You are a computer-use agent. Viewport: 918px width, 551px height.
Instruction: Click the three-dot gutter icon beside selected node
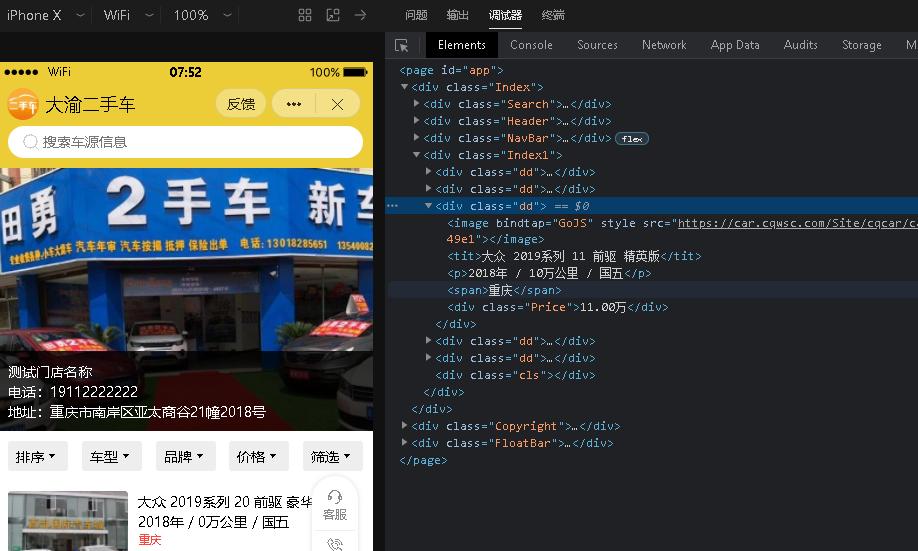click(x=393, y=206)
